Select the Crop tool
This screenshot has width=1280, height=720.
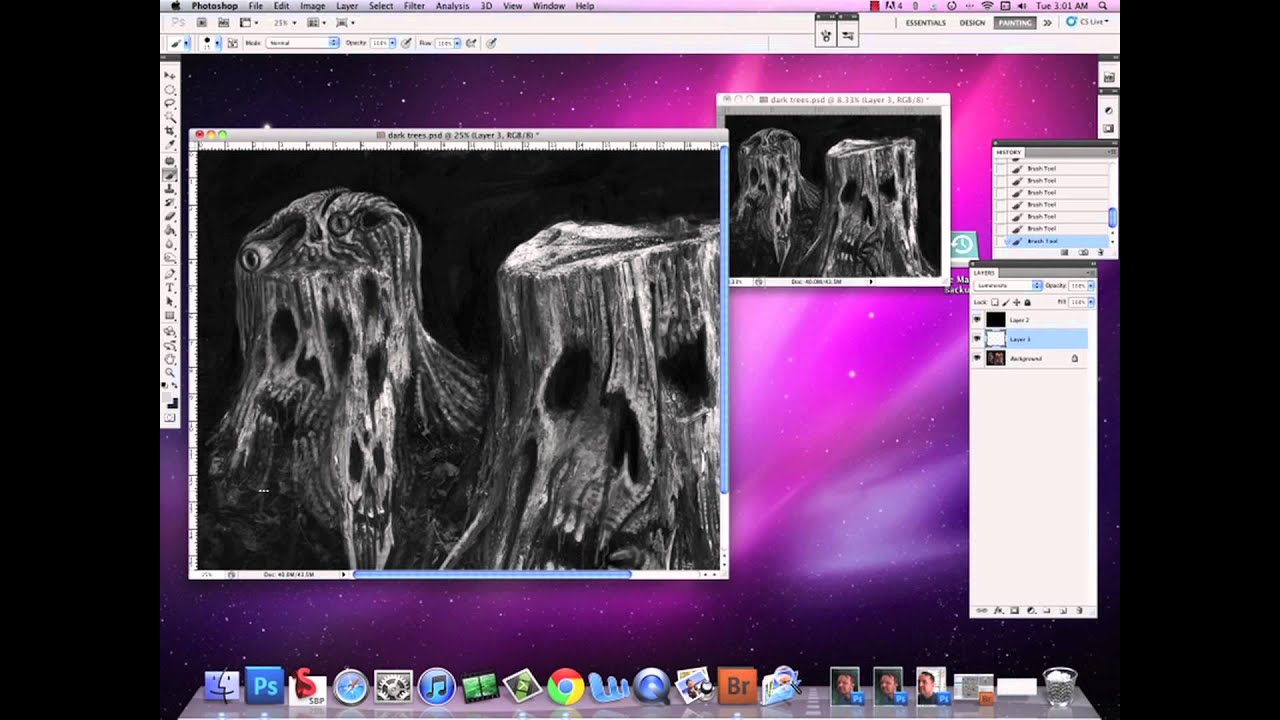pyautogui.click(x=170, y=132)
